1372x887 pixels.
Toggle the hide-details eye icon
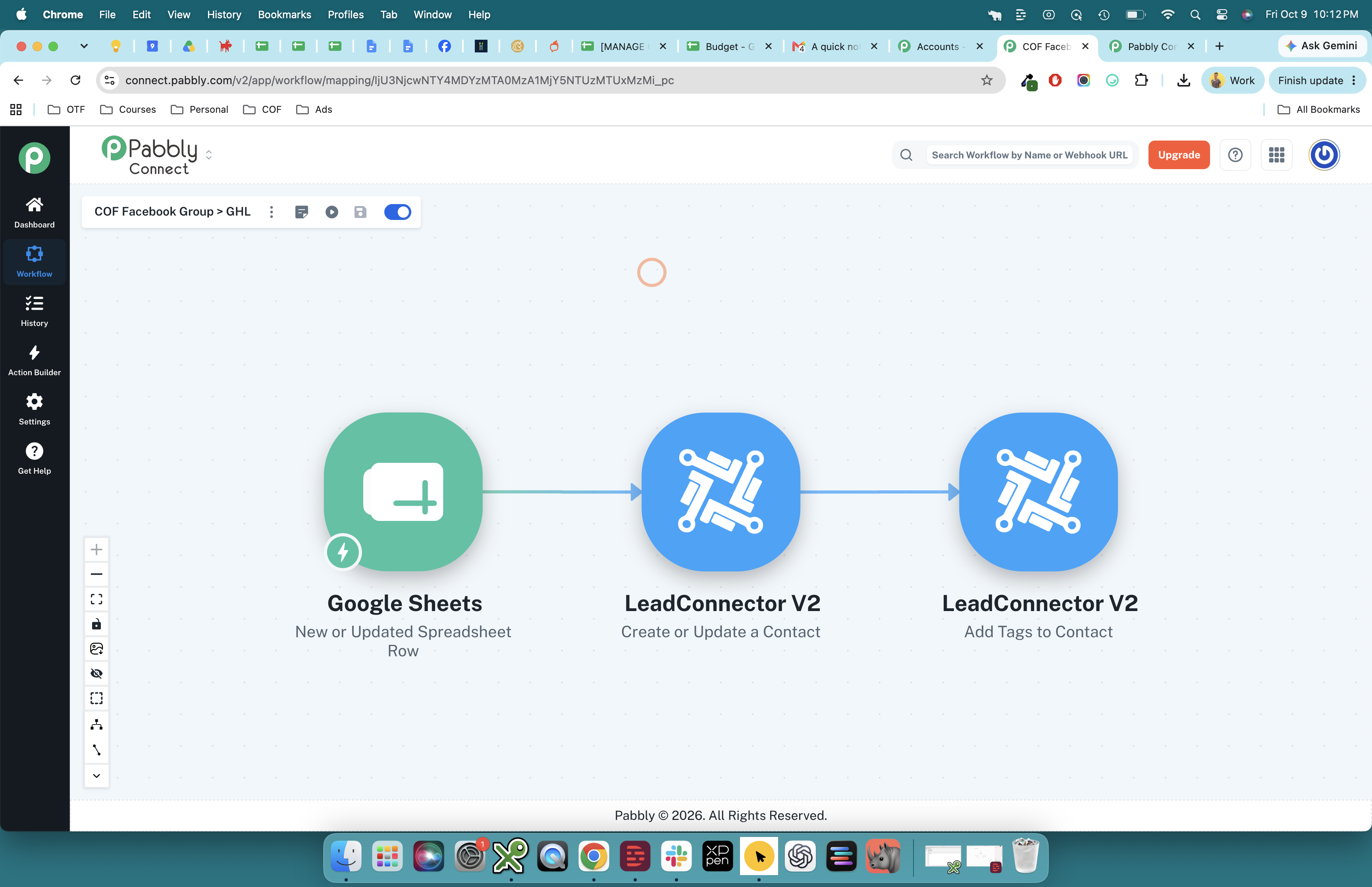(97, 673)
